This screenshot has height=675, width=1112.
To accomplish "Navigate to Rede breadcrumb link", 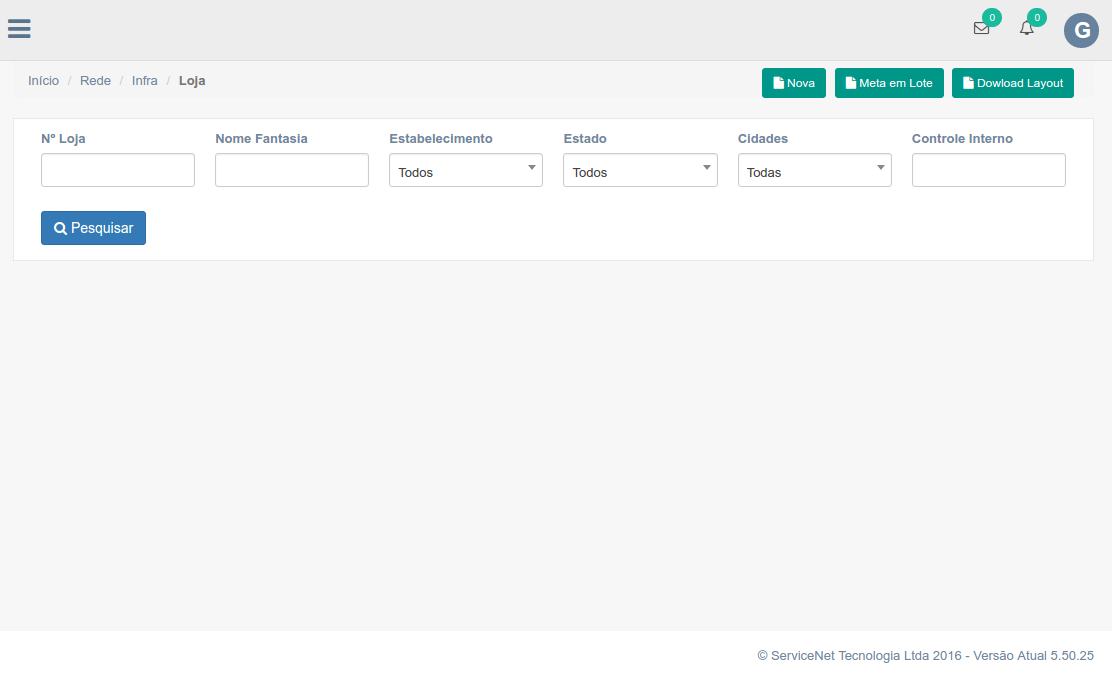I will tap(95, 80).
